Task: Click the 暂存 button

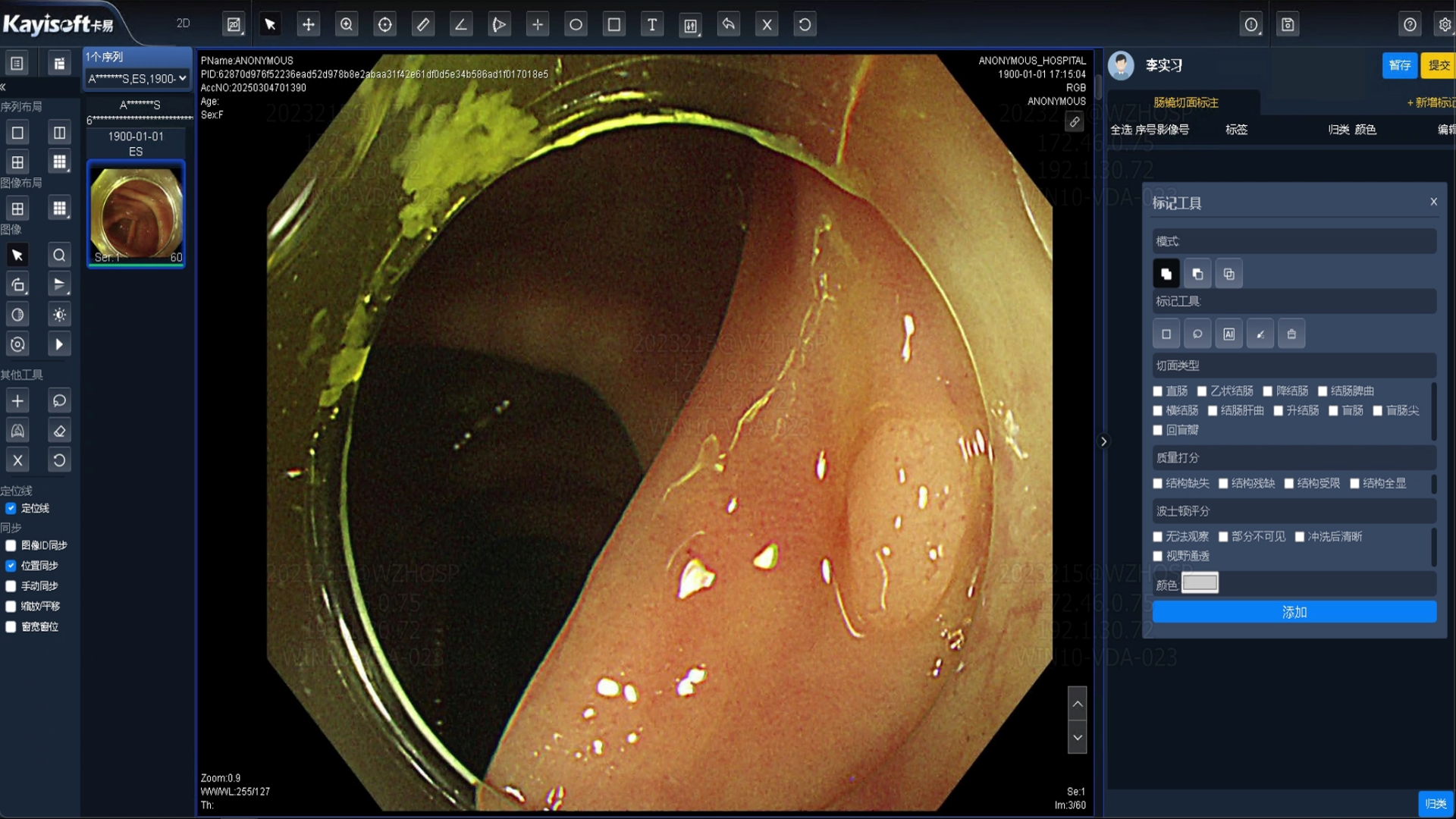Action: pos(1400,65)
